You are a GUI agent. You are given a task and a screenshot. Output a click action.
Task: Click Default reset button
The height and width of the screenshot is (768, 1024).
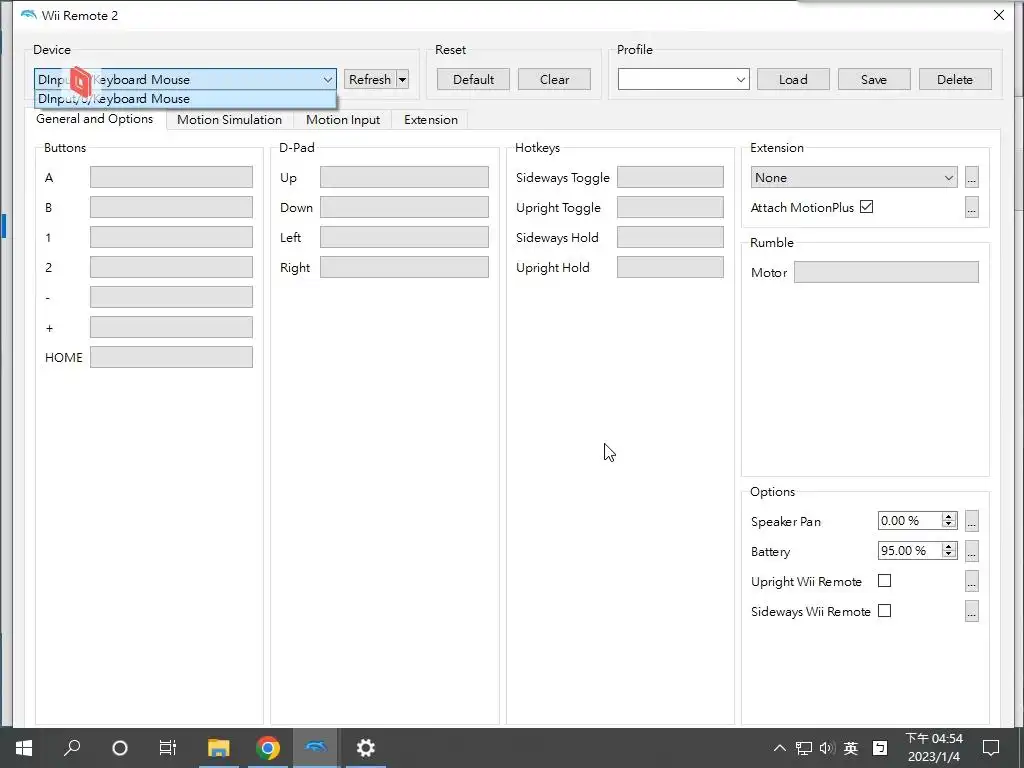(x=473, y=80)
